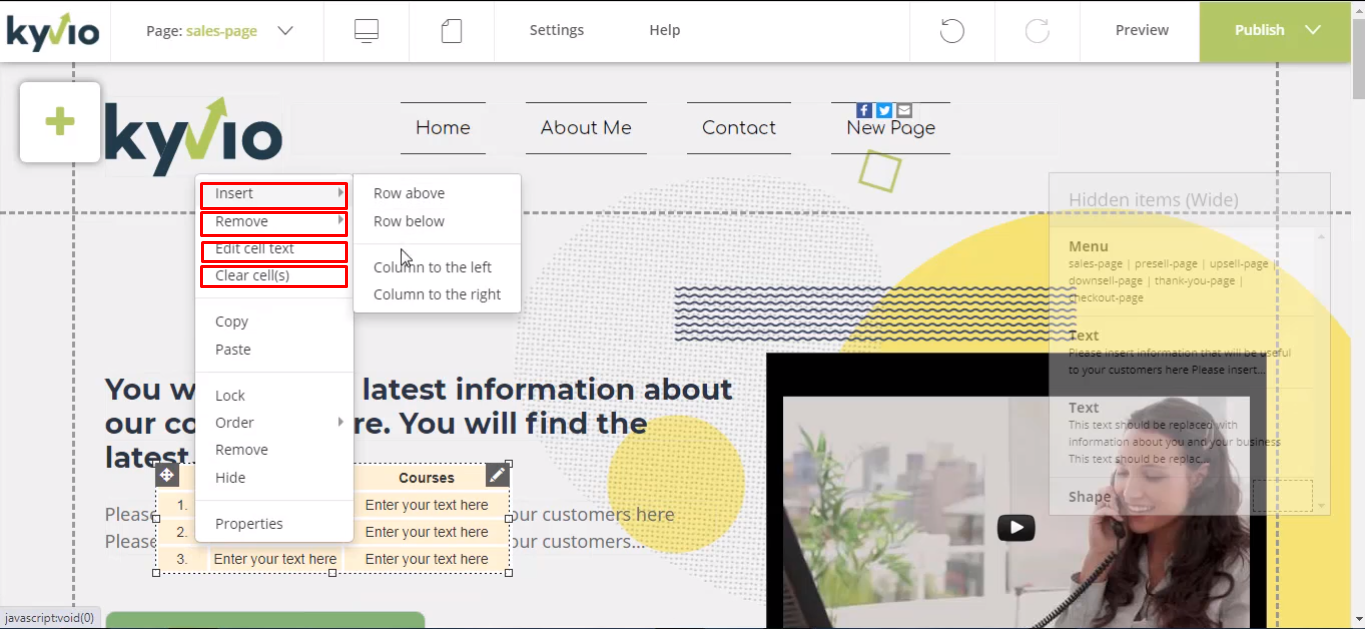Click the Facebook social icon

[865, 110]
